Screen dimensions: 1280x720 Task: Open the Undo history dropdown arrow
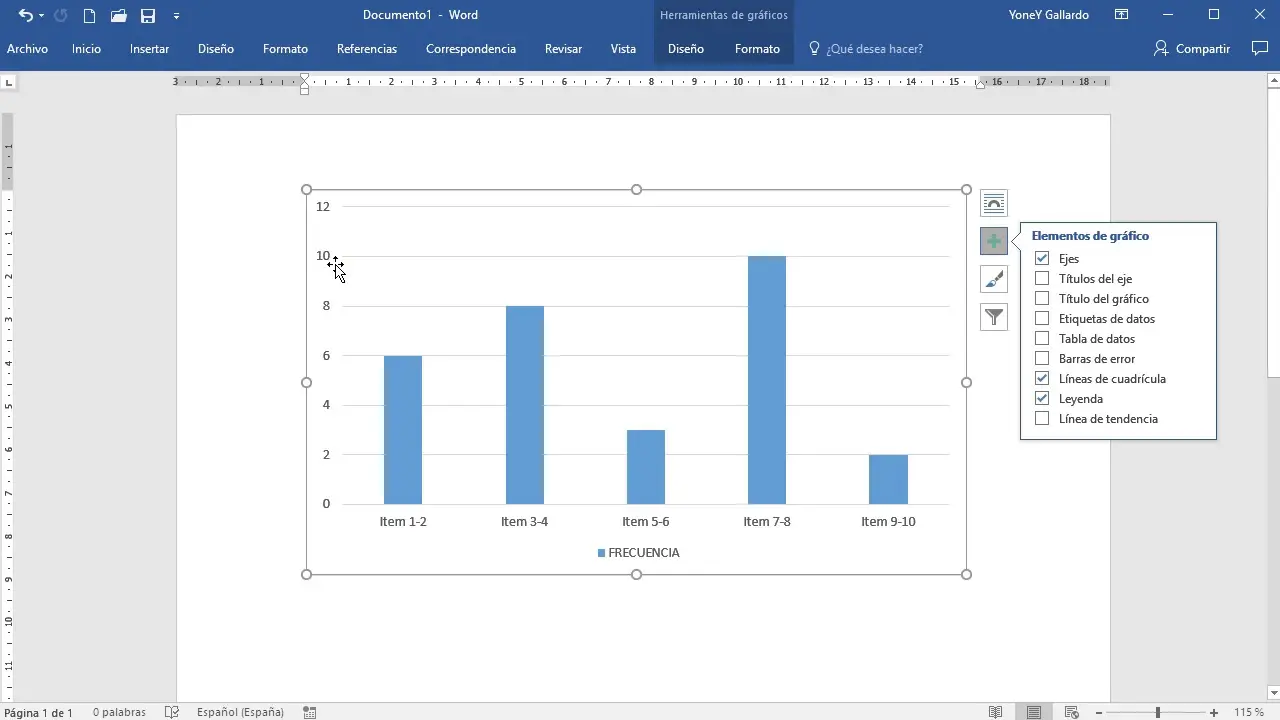tap(41, 16)
